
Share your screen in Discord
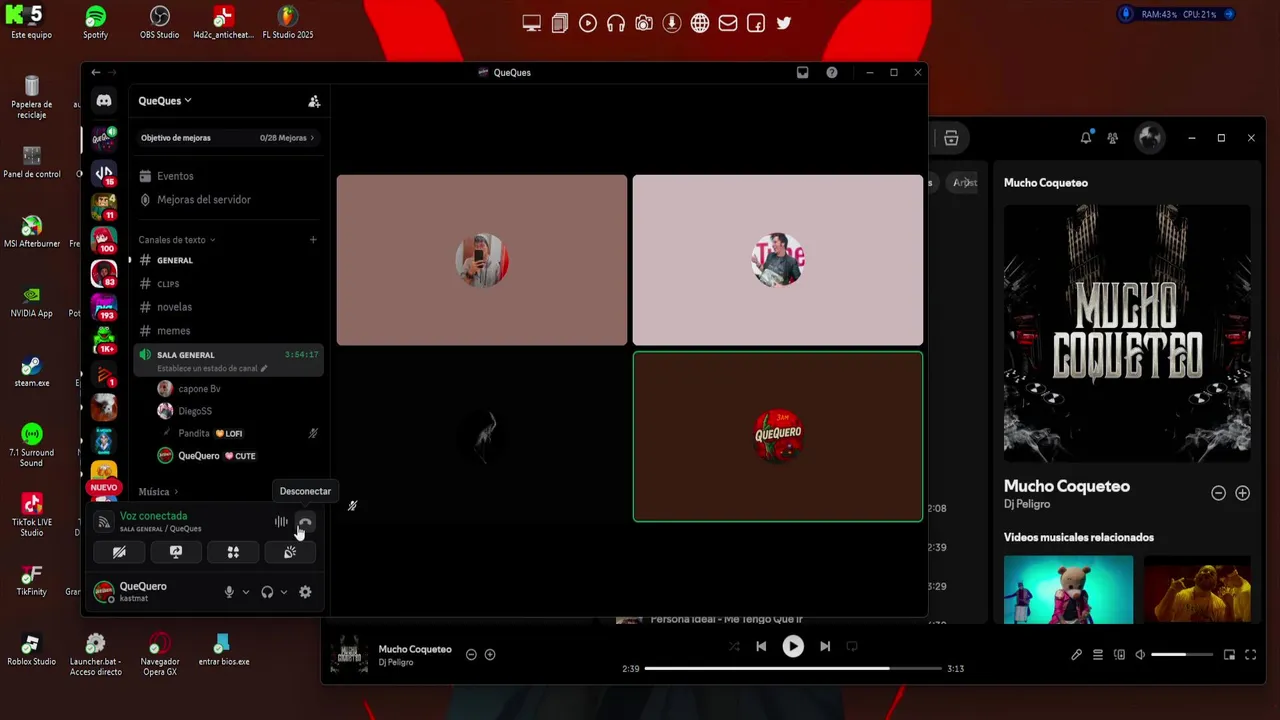pyautogui.click(x=176, y=552)
